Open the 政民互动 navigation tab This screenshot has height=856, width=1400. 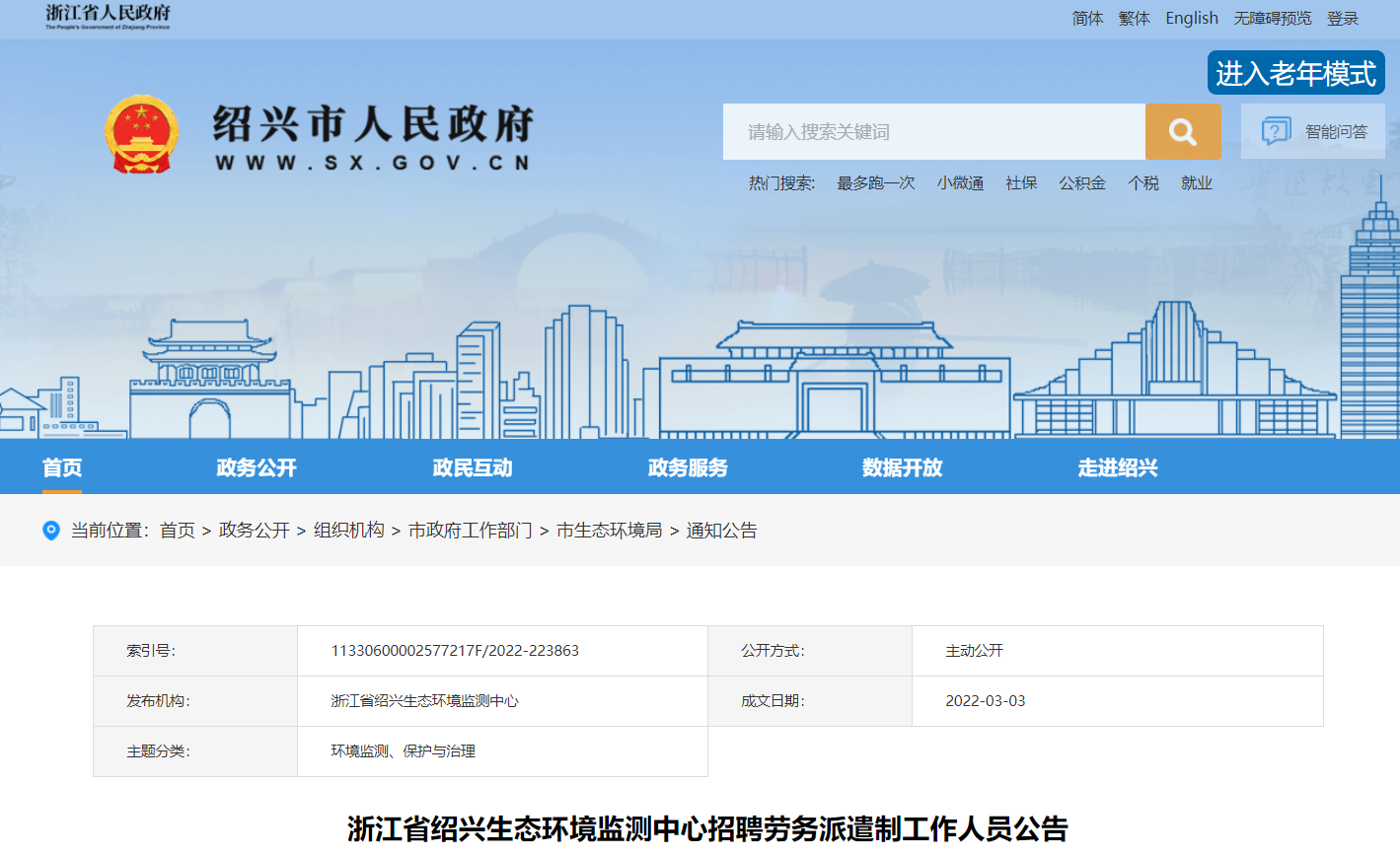click(473, 467)
